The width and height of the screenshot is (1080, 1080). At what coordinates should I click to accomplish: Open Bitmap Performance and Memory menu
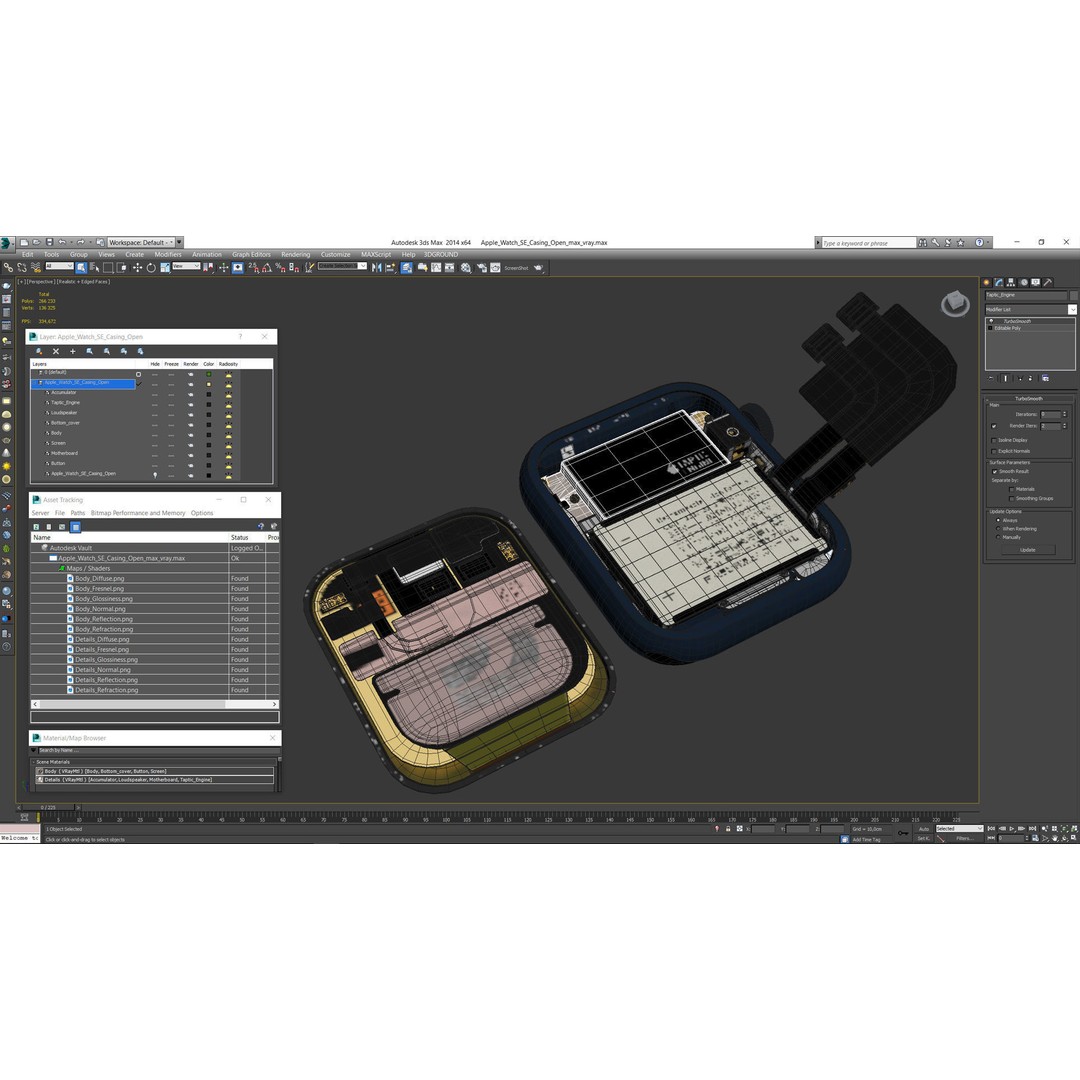[x=138, y=513]
